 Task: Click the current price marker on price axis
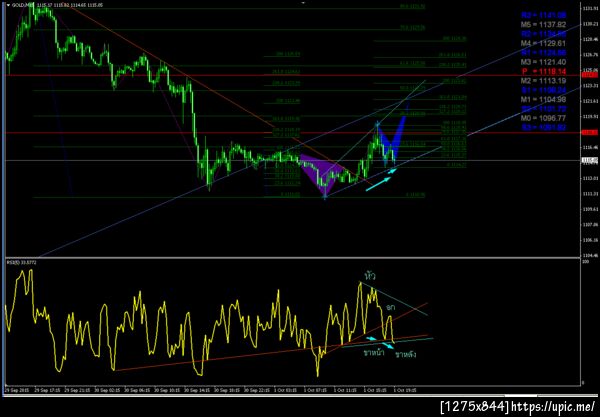(x=589, y=160)
